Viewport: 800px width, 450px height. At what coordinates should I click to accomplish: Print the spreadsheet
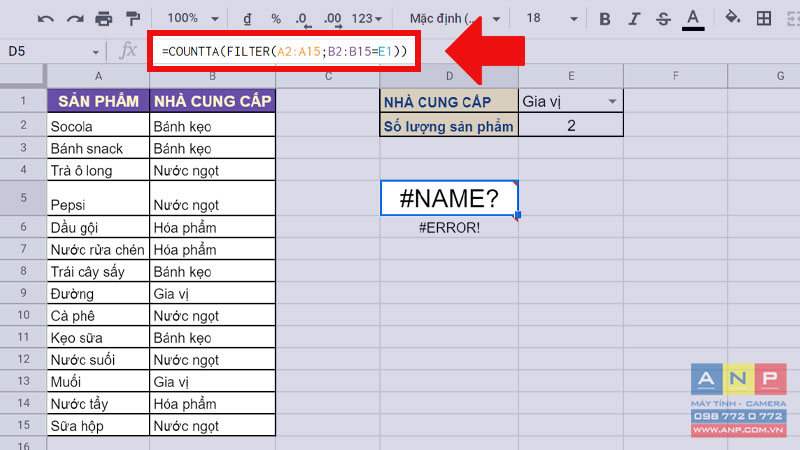104,19
